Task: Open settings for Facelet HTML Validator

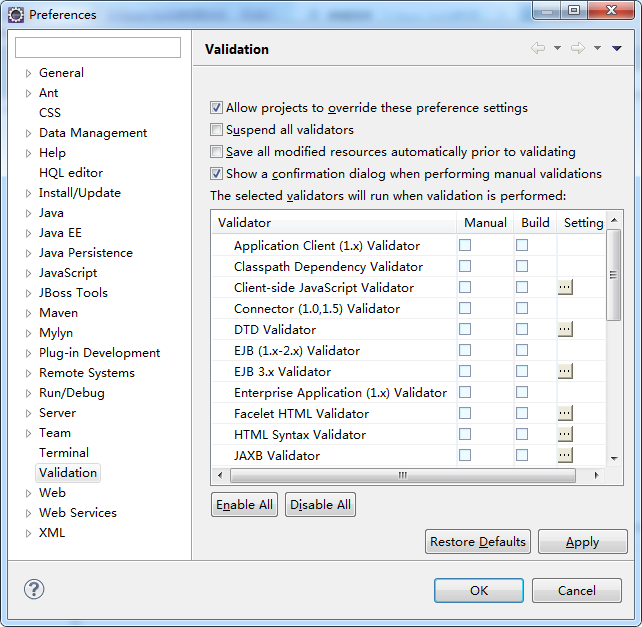Action: 565,413
